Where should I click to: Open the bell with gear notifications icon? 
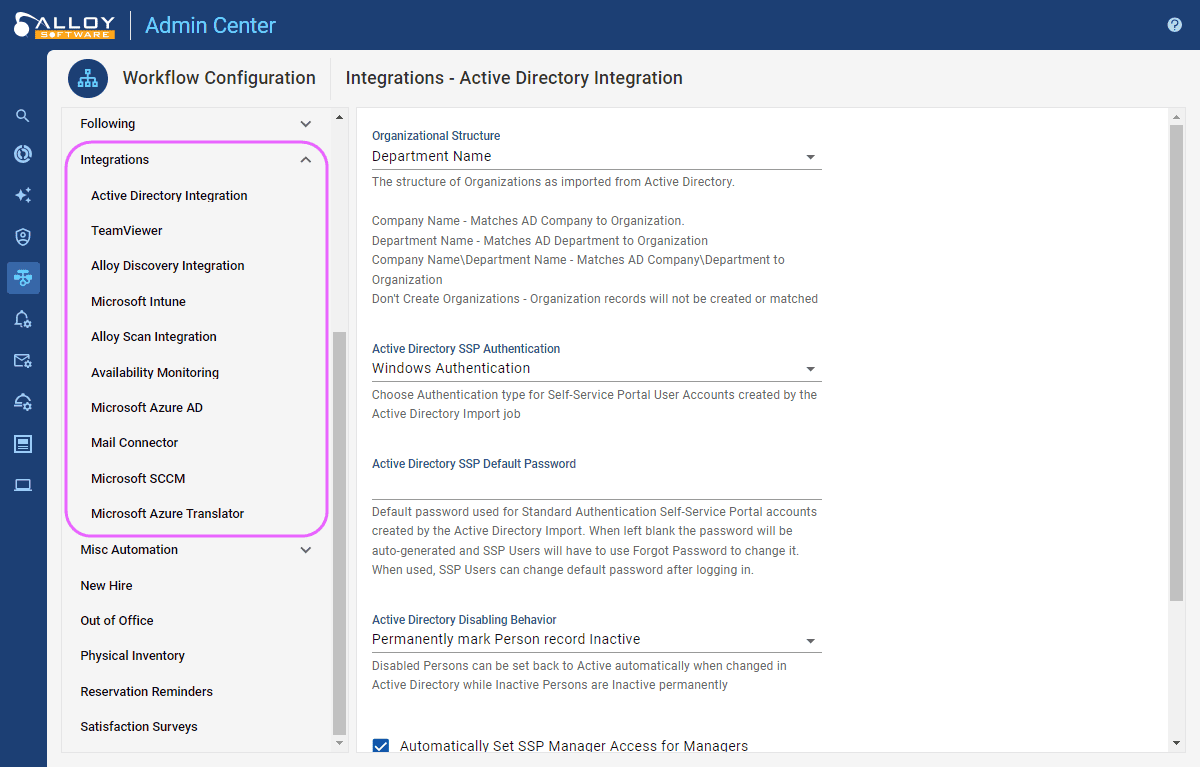tap(23, 319)
